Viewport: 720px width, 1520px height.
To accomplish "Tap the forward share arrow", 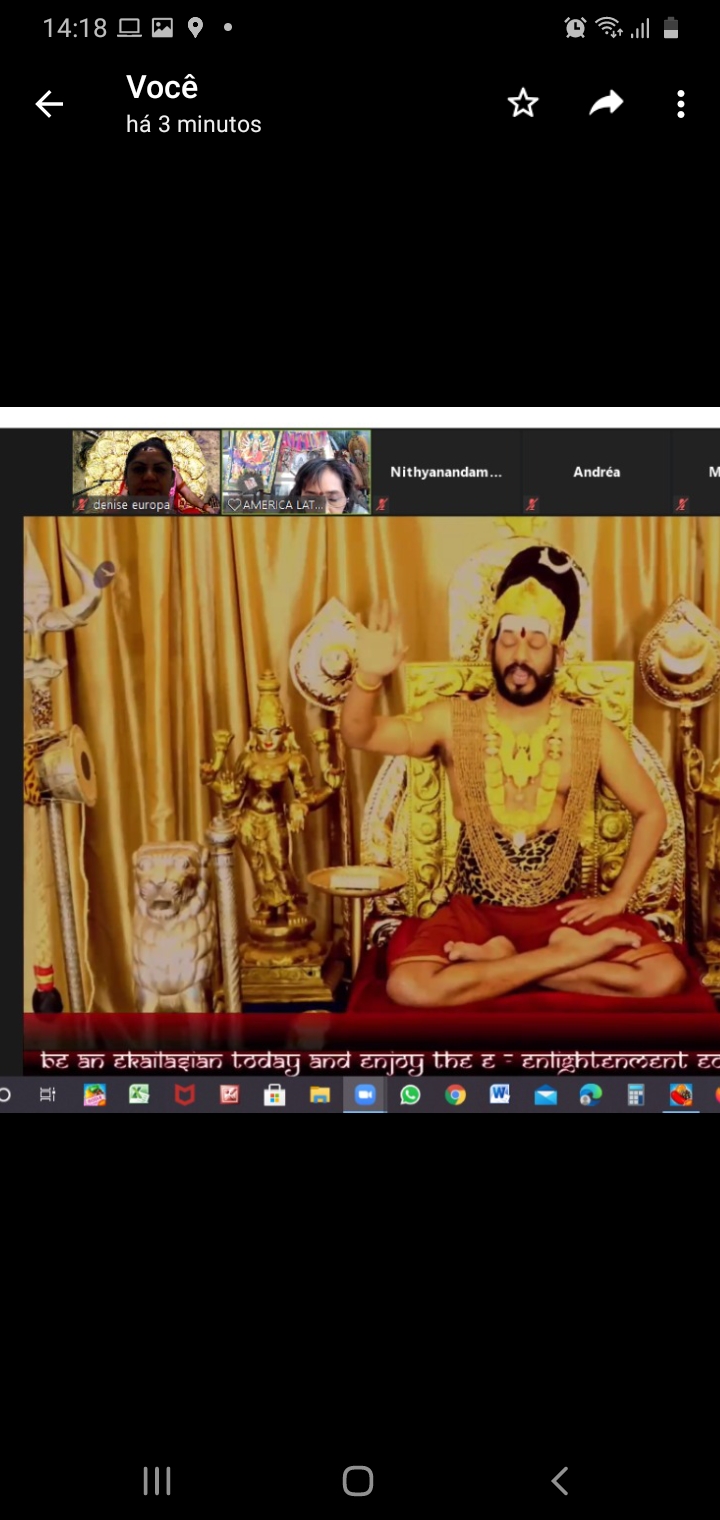I will click(606, 103).
